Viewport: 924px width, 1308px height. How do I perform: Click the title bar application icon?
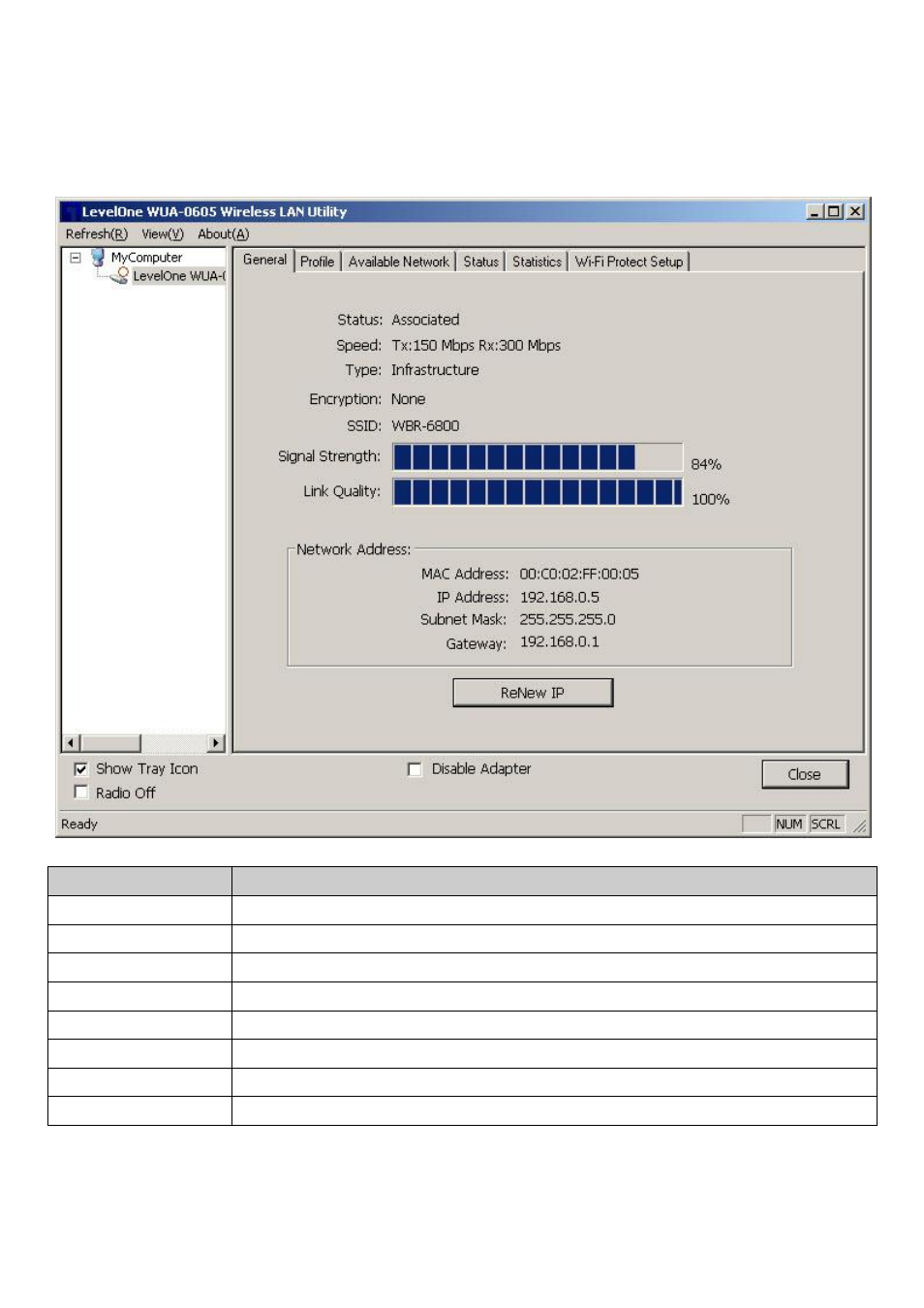click(x=70, y=211)
